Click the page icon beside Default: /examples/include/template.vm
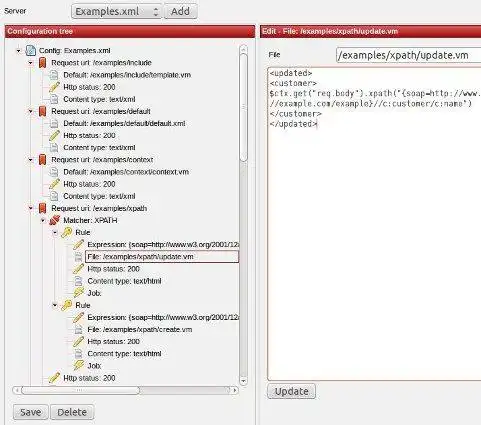 [x=54, y=75]
